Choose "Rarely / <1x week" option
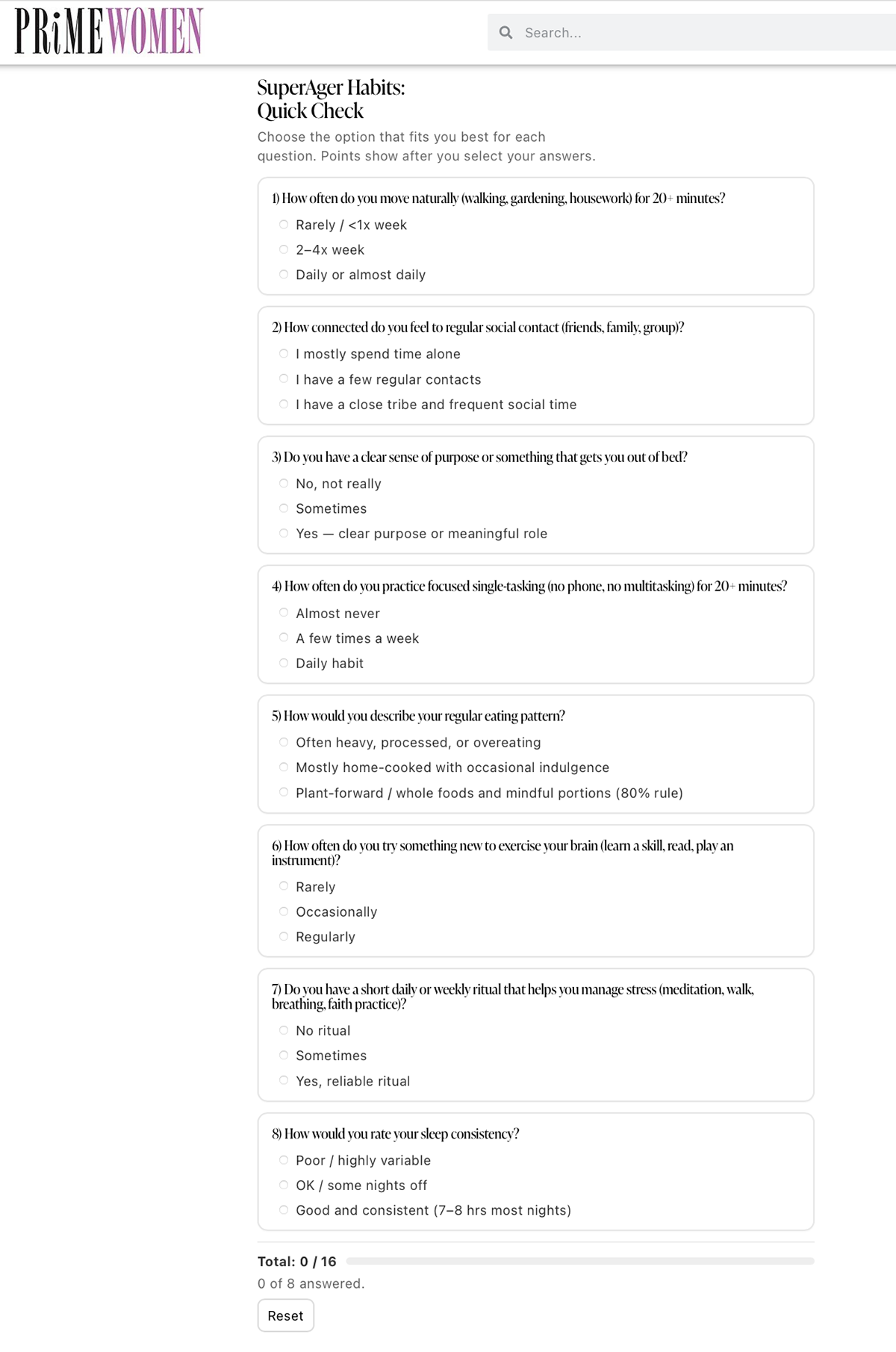The image size is (896, 1352). coord(284,225)
